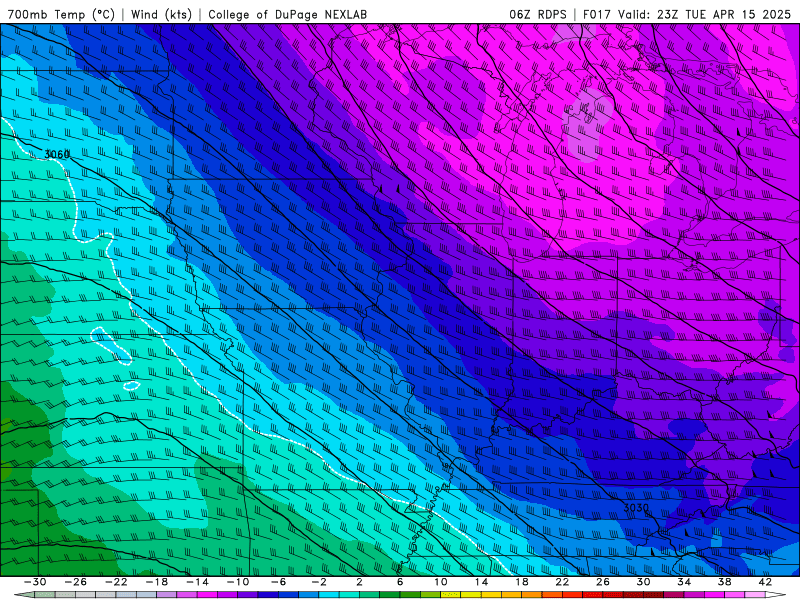
Task: Click the -2 tick on the color scale
Action: tap(319, 582)
